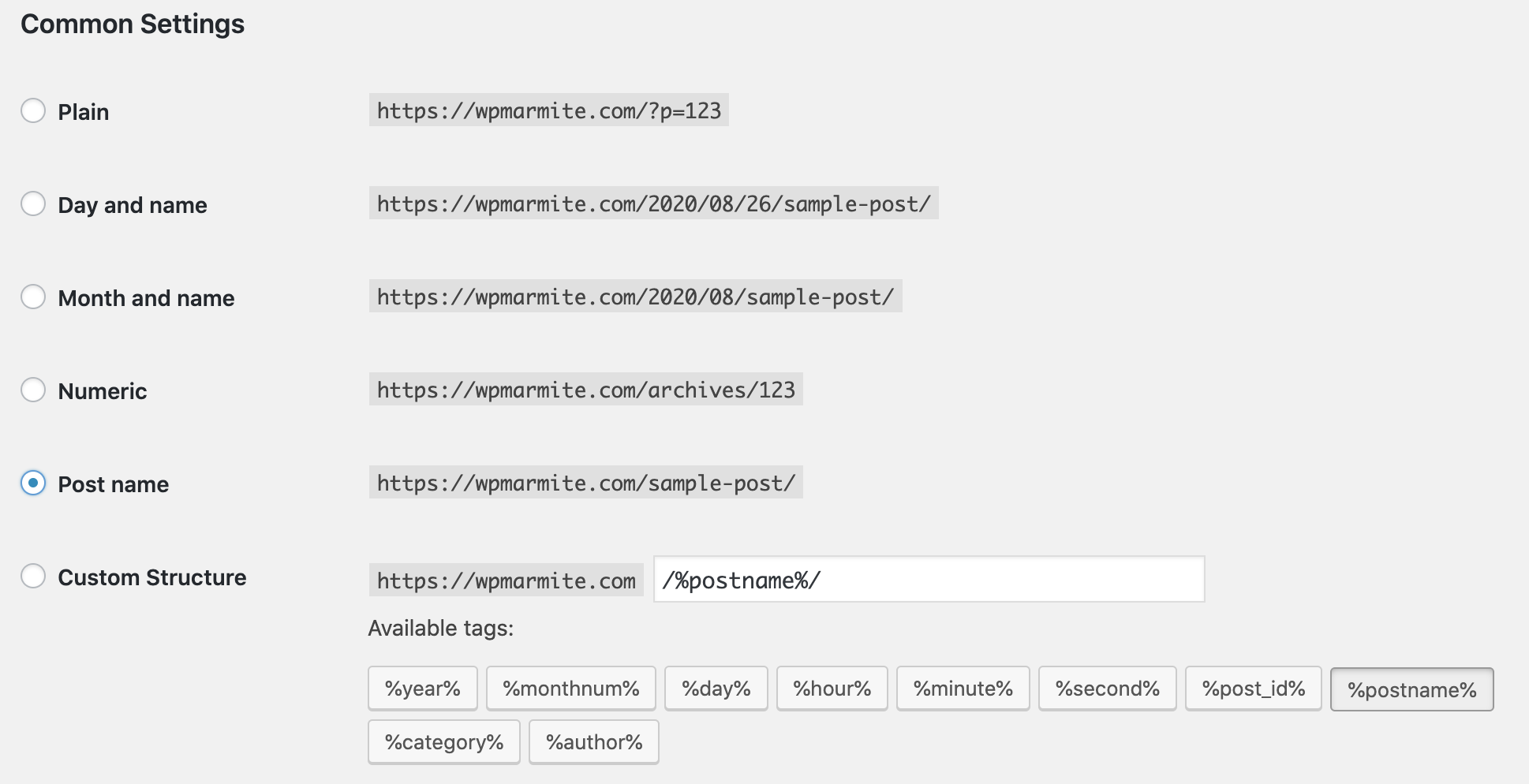Insert the %post_id% tag

coord(1253,688)
